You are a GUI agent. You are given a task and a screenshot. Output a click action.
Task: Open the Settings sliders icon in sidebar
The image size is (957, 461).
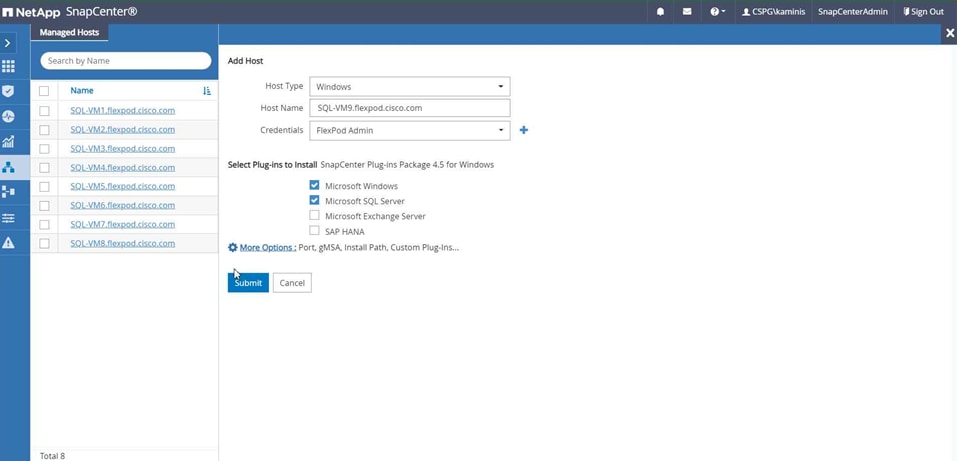point(8,217)
